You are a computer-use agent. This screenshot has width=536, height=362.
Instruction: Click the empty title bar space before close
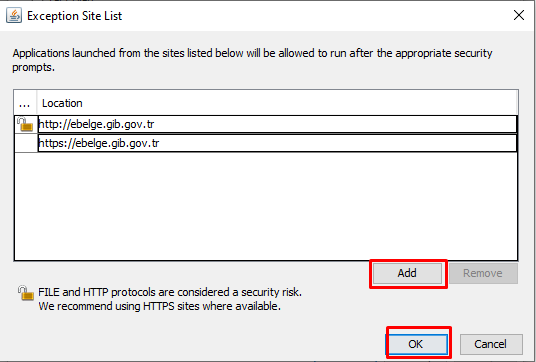point(314,15)
